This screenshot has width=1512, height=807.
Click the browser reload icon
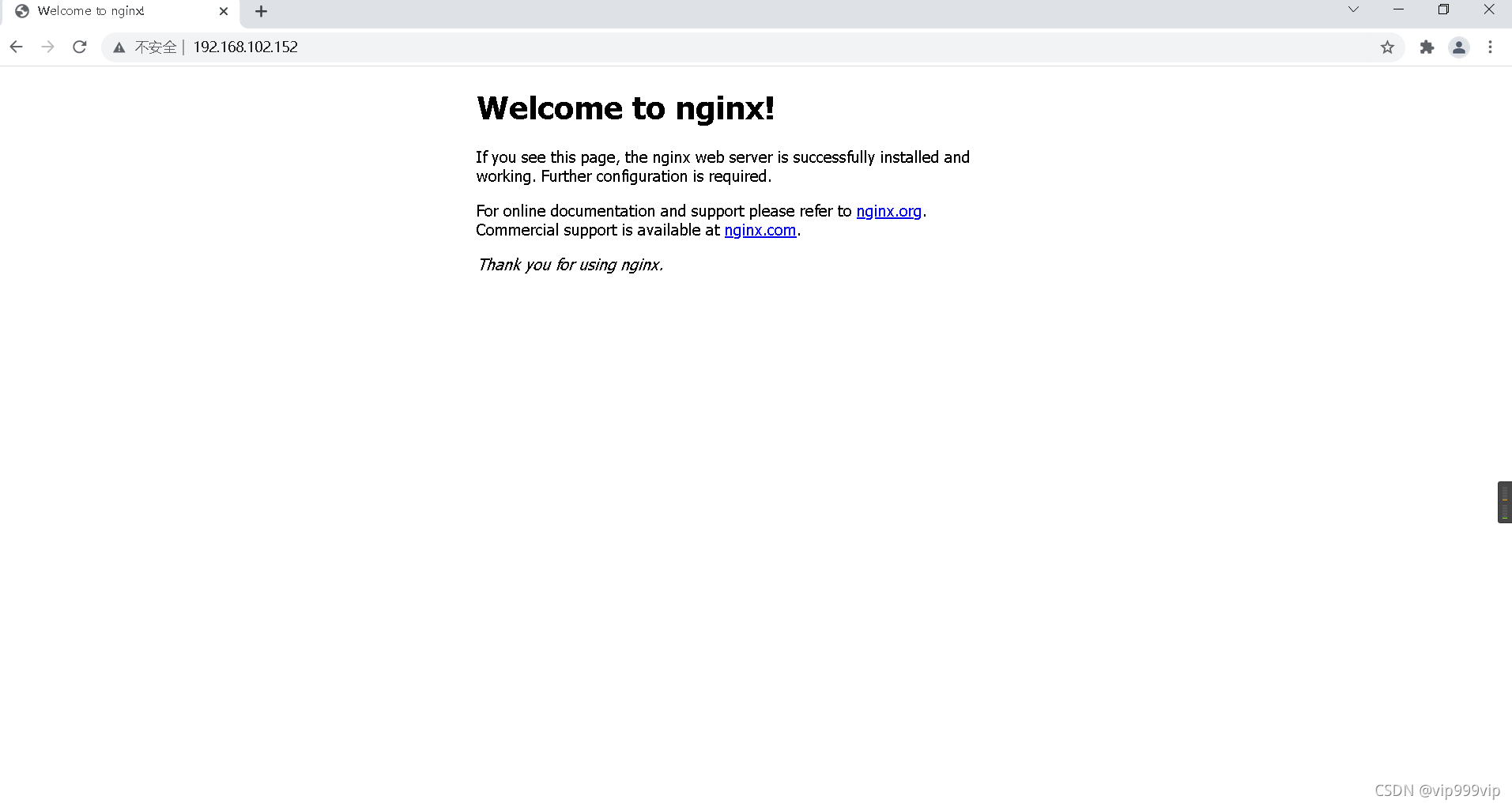click(x=79, y=47)
